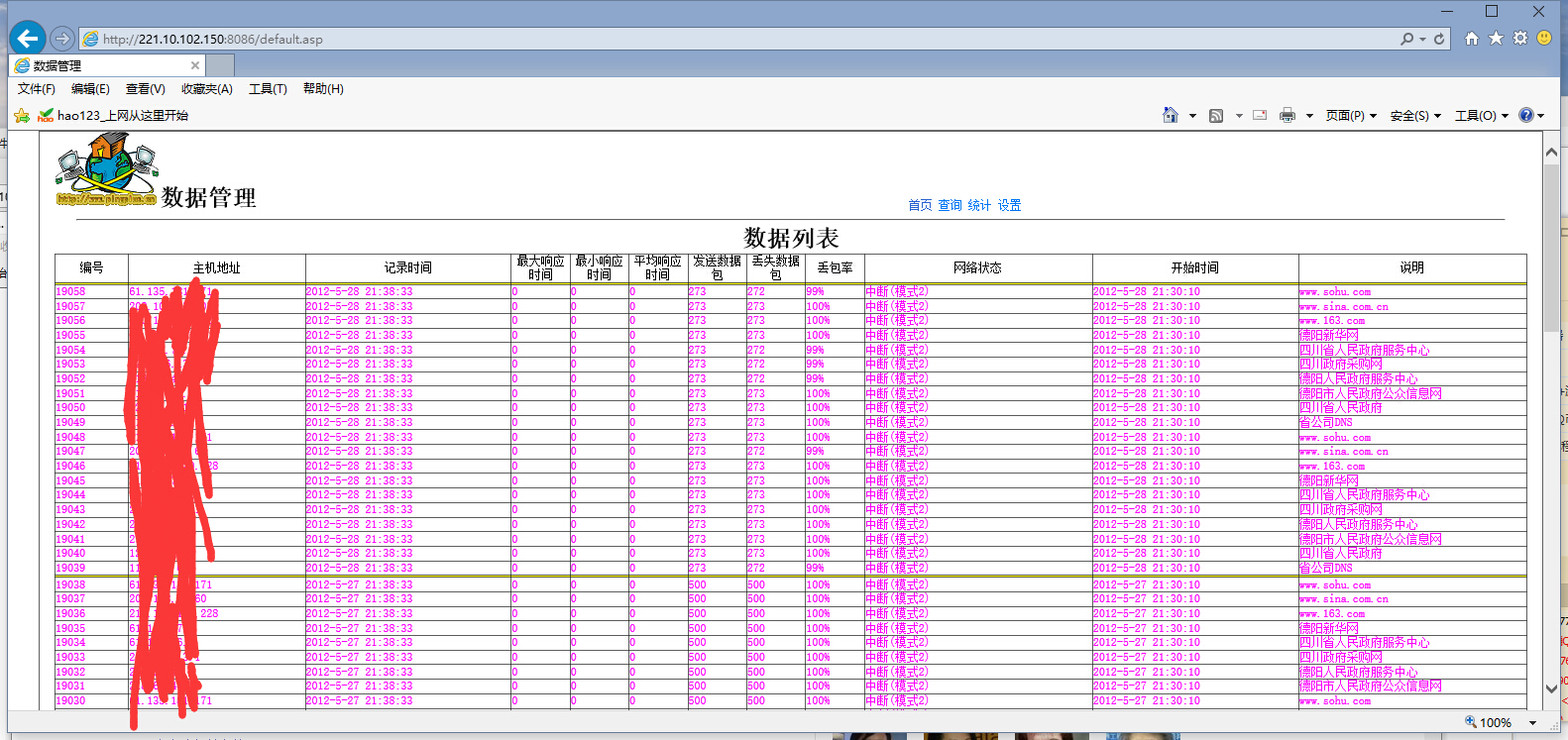This screenshot has width=1568, height=740.
Task: Expand the Home button dropdown arrow in command bar
Action: tap(1192, 116)
